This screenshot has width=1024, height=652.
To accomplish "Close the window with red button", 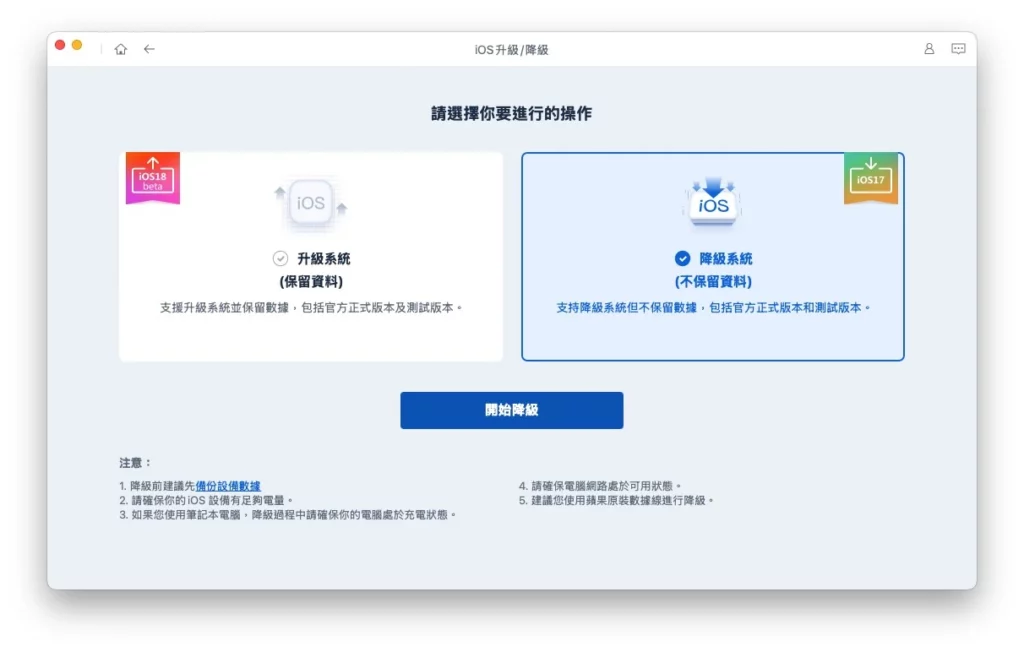I will (x=60, y=45).
